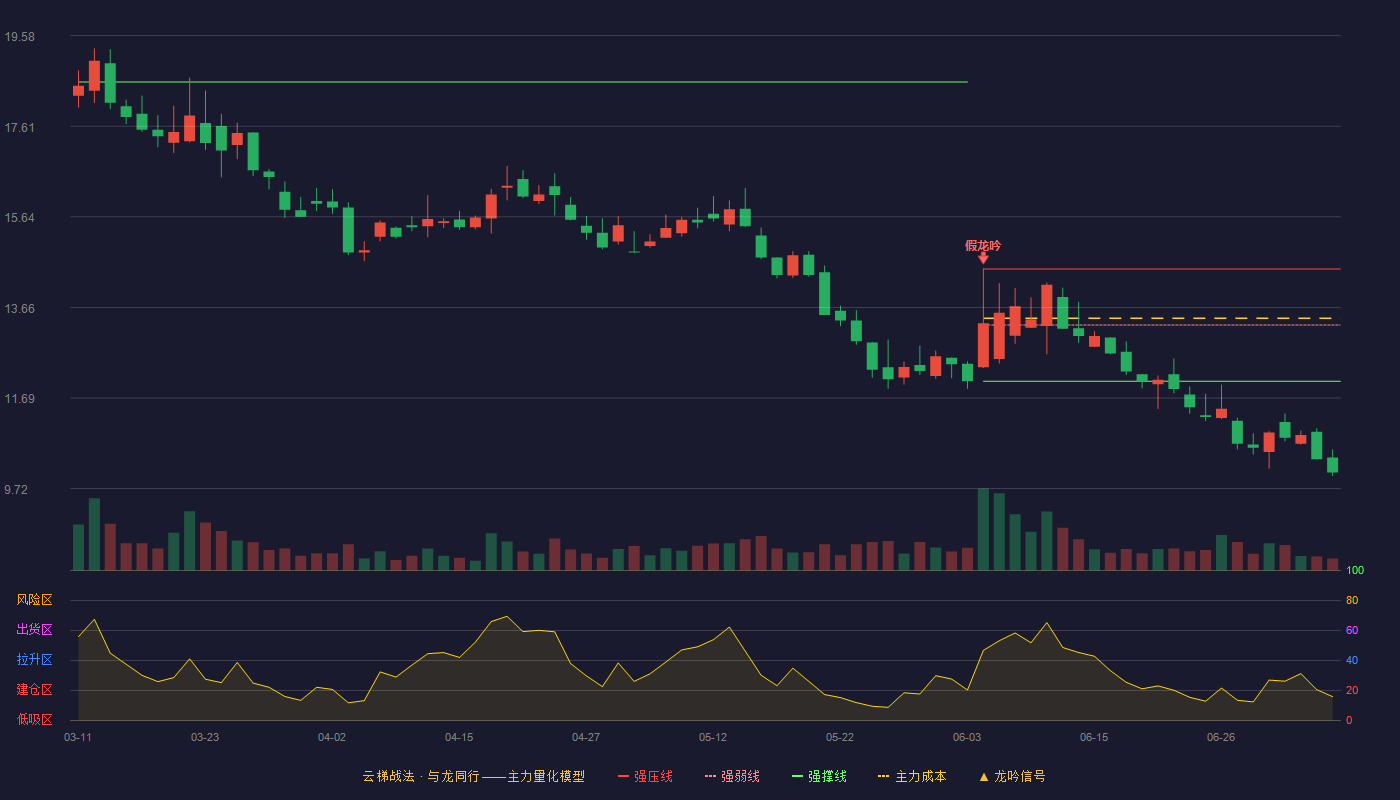The height and width of the screenshot is (800, 1400).
Task: Click the 20 indicator axis value
Action: [x=1352, y=690]
